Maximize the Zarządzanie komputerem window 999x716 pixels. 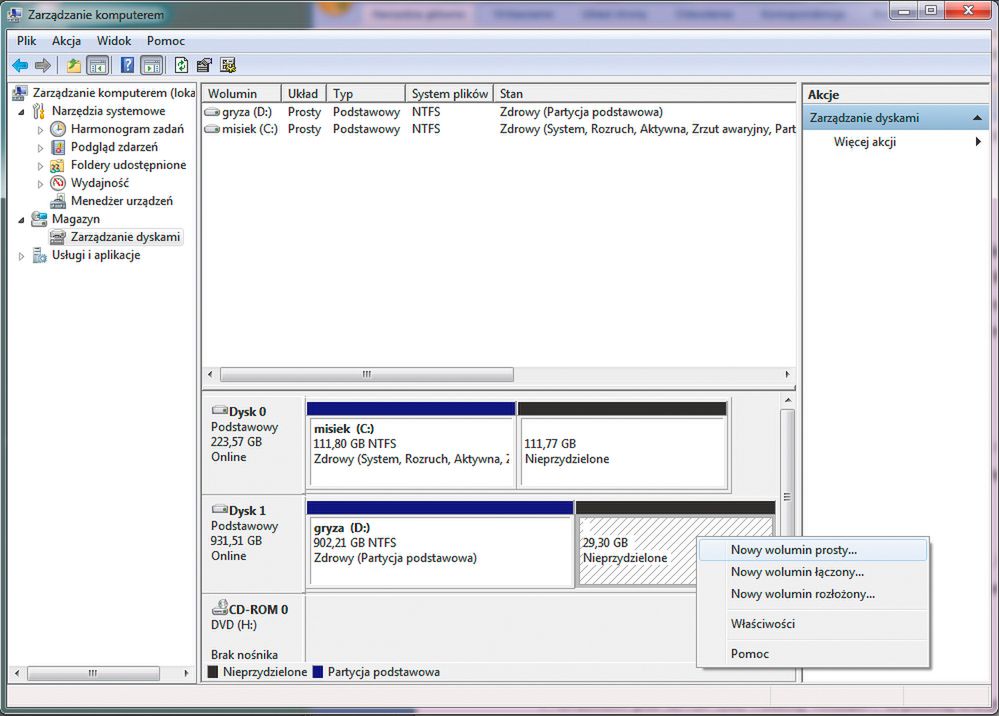coord(931,10)
